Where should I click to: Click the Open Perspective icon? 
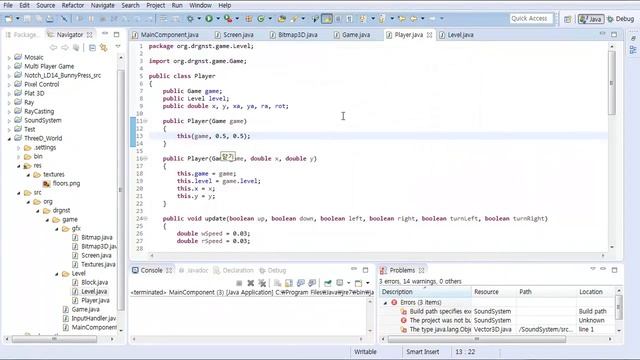567,19
